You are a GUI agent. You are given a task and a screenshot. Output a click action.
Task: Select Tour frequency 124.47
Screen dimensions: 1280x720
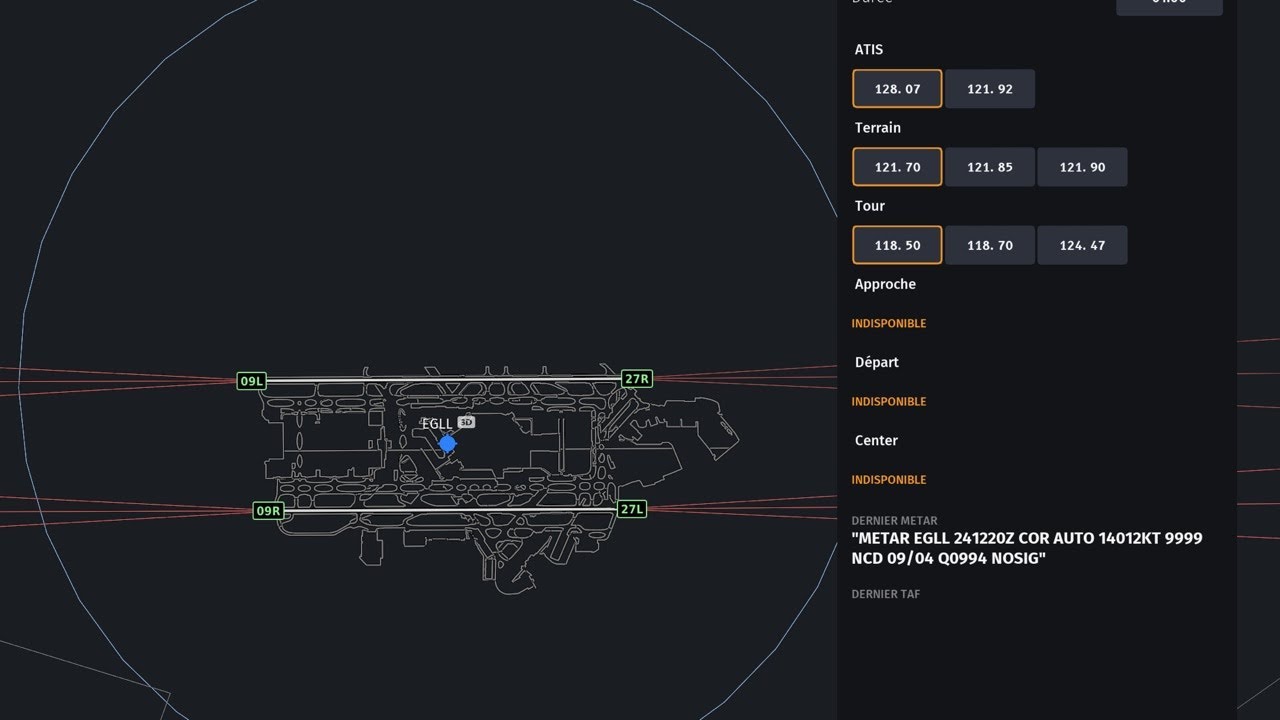pos(1082,245)
